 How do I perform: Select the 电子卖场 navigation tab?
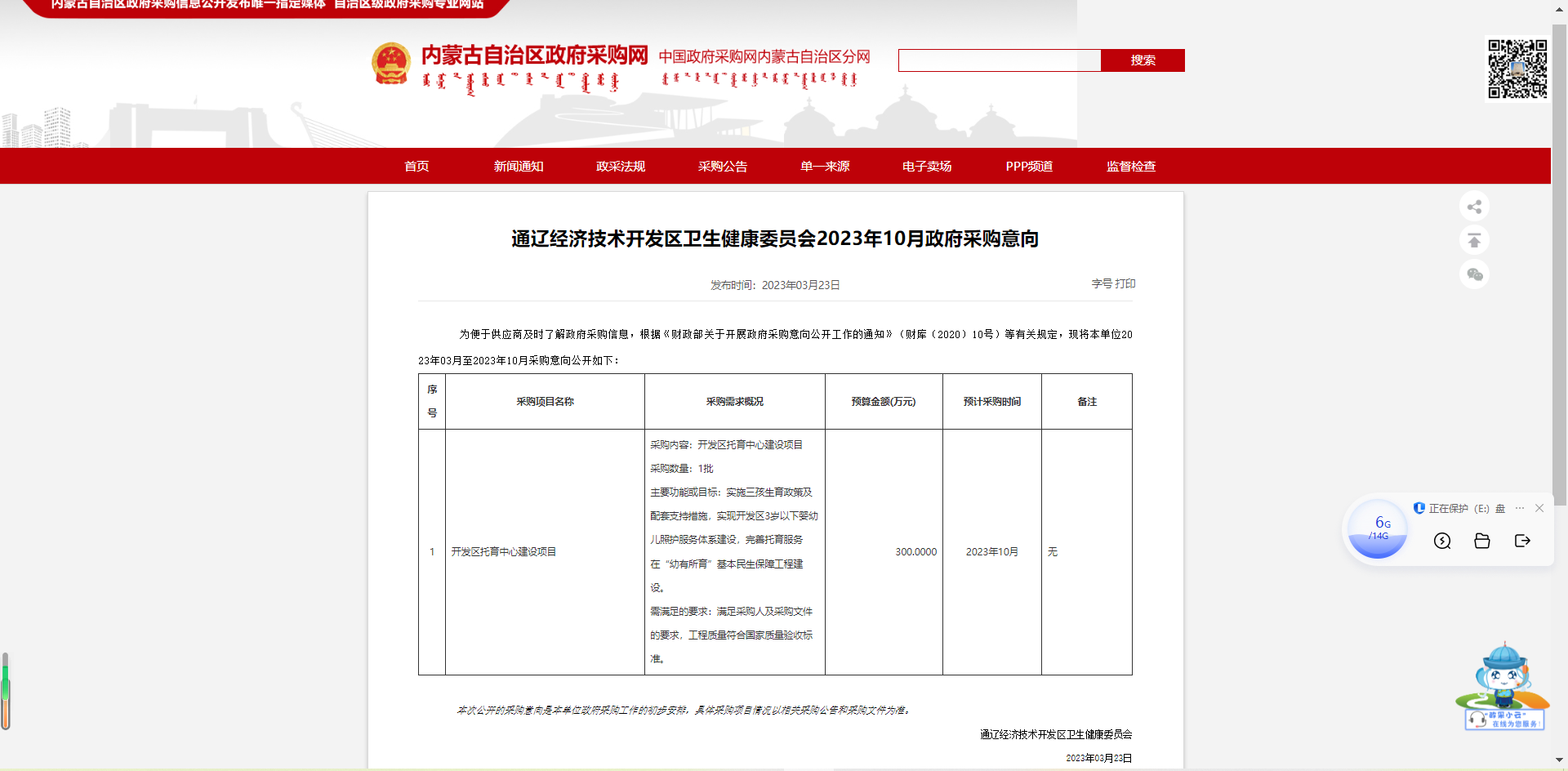(x=927, y=167)
